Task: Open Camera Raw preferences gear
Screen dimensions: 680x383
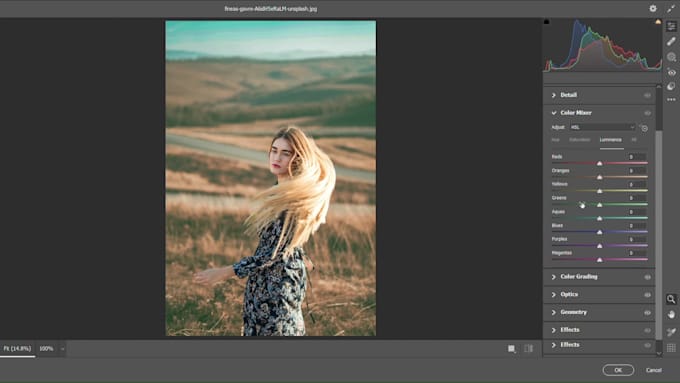Action: pos(653,8)
